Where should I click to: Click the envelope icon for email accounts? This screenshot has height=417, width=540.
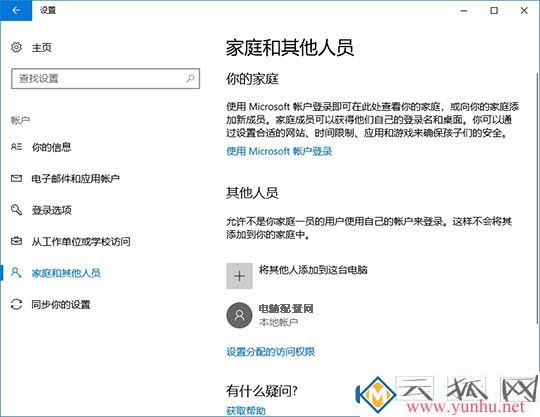[16, 178]
